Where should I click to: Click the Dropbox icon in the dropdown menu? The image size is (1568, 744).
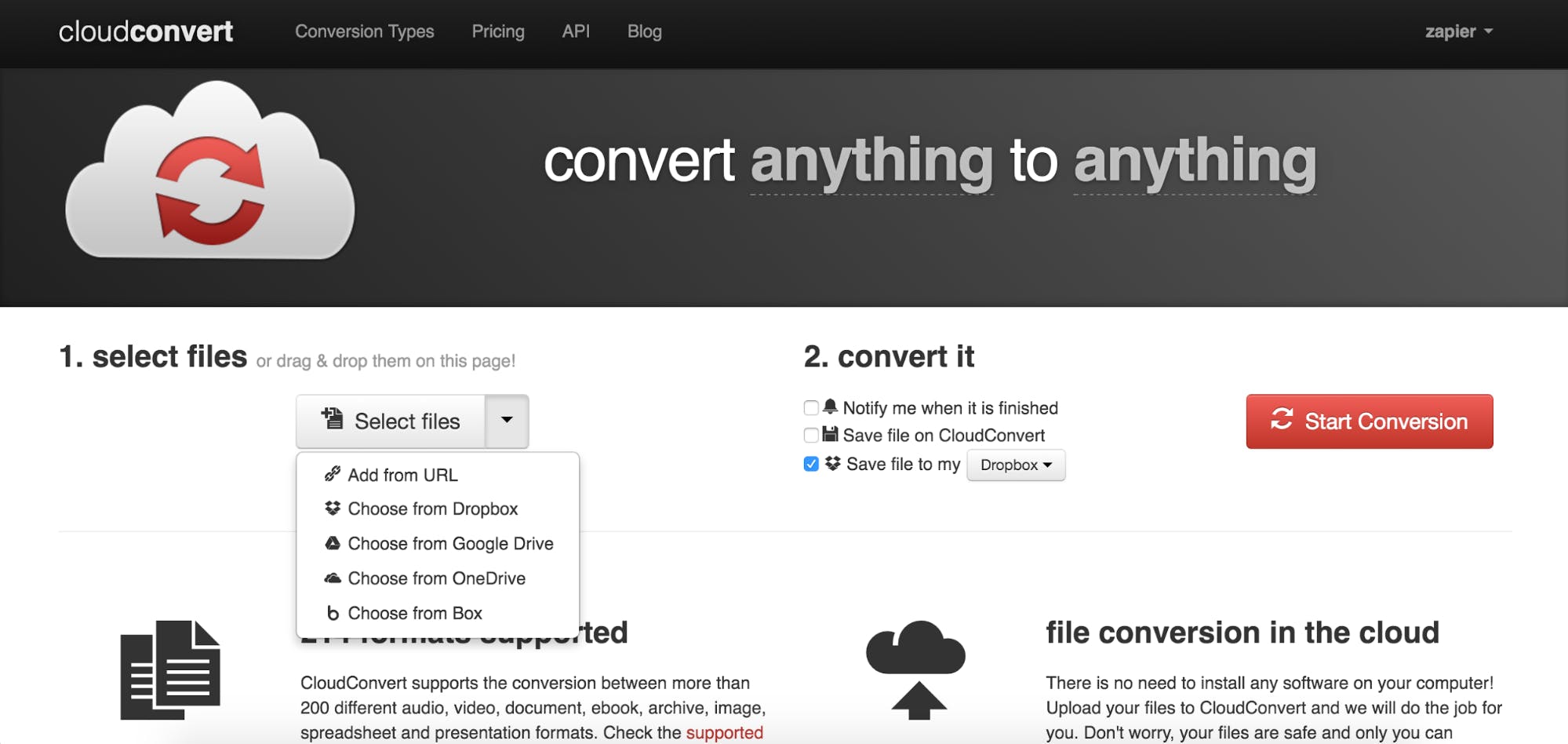(x=333, y=509)
